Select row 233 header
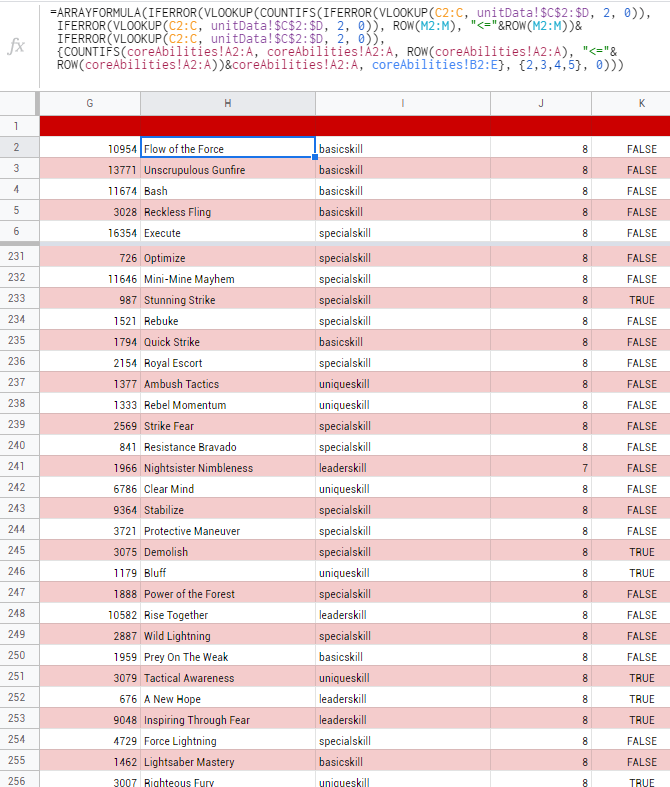The width and height of the screenshot is (670, 787). (x=17, y=298)
